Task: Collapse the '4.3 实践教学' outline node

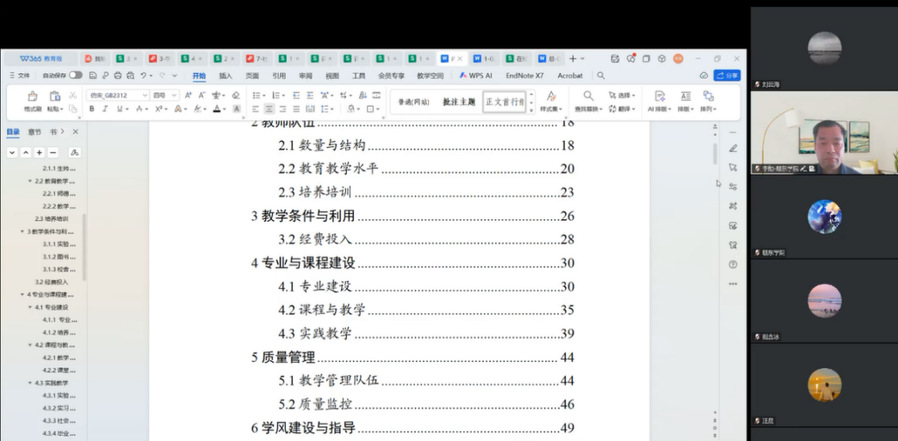Action: coord(30,382)
